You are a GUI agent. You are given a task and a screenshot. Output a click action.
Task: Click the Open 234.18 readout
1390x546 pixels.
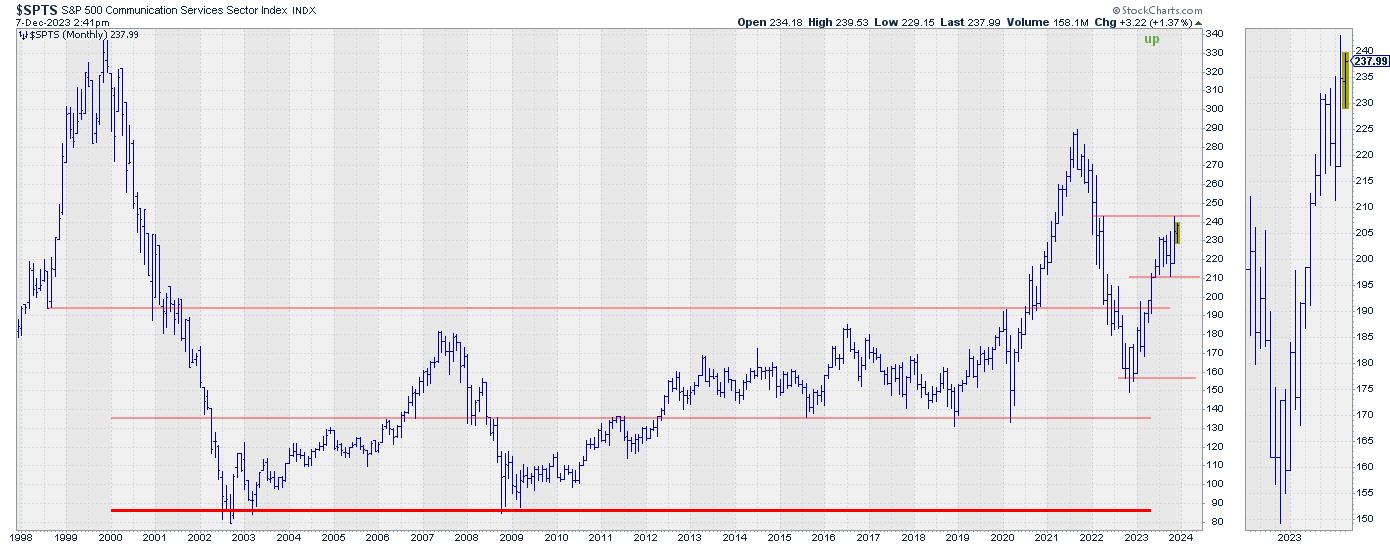pos(771,21)
